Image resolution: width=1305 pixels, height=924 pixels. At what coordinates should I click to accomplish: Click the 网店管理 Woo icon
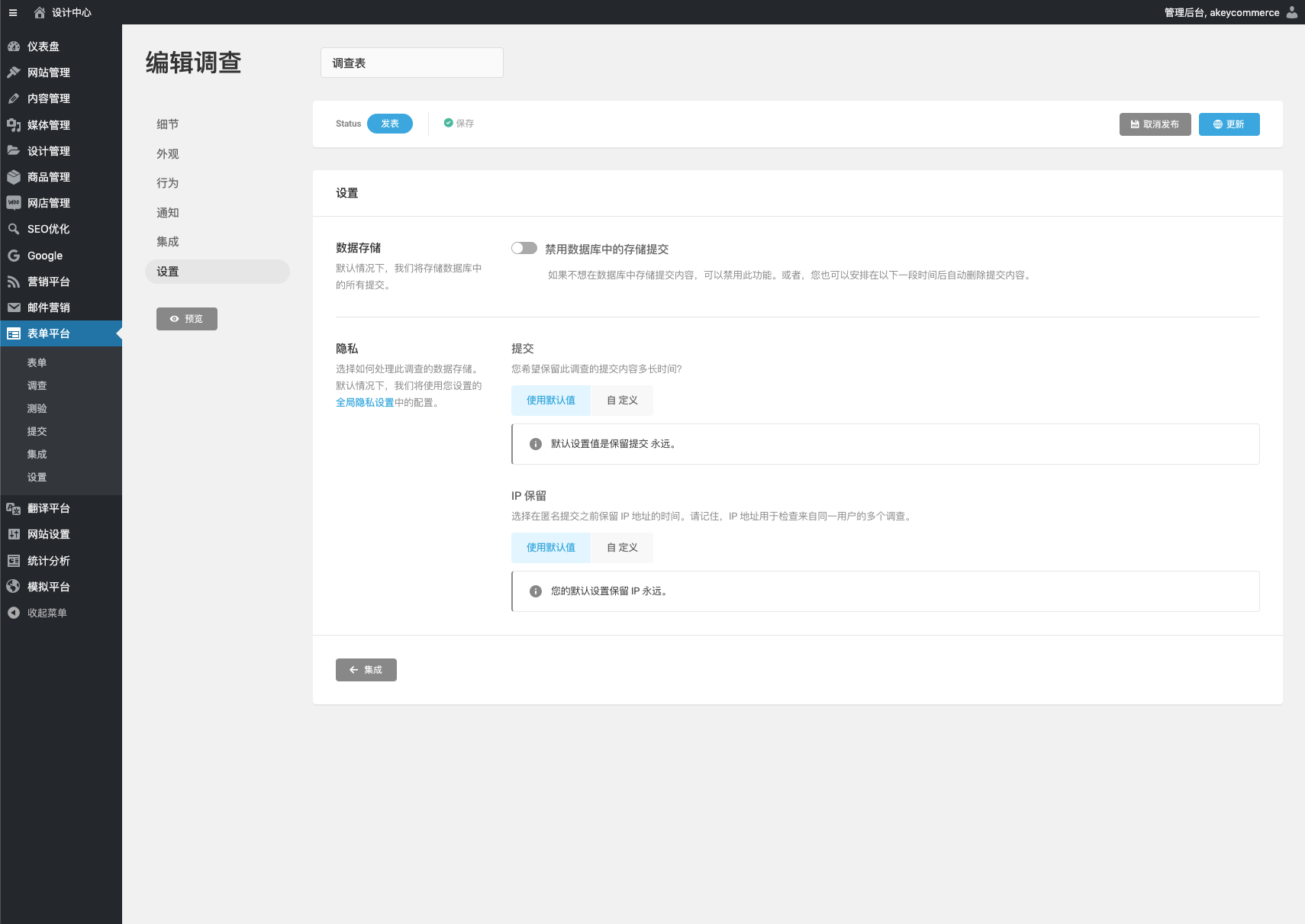[x=14, y=203]
